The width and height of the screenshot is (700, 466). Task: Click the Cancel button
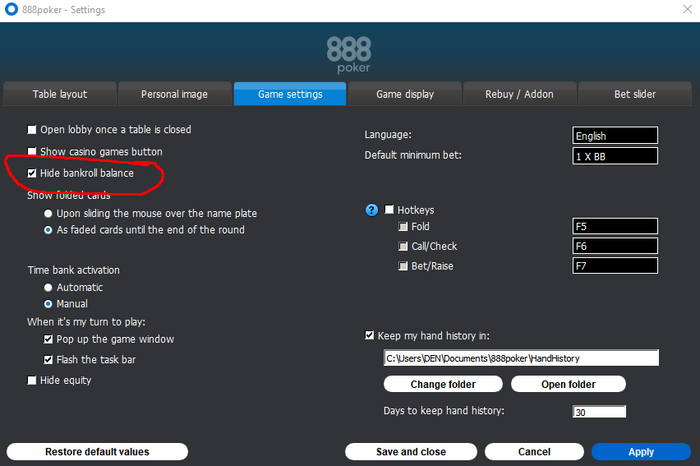534,452
